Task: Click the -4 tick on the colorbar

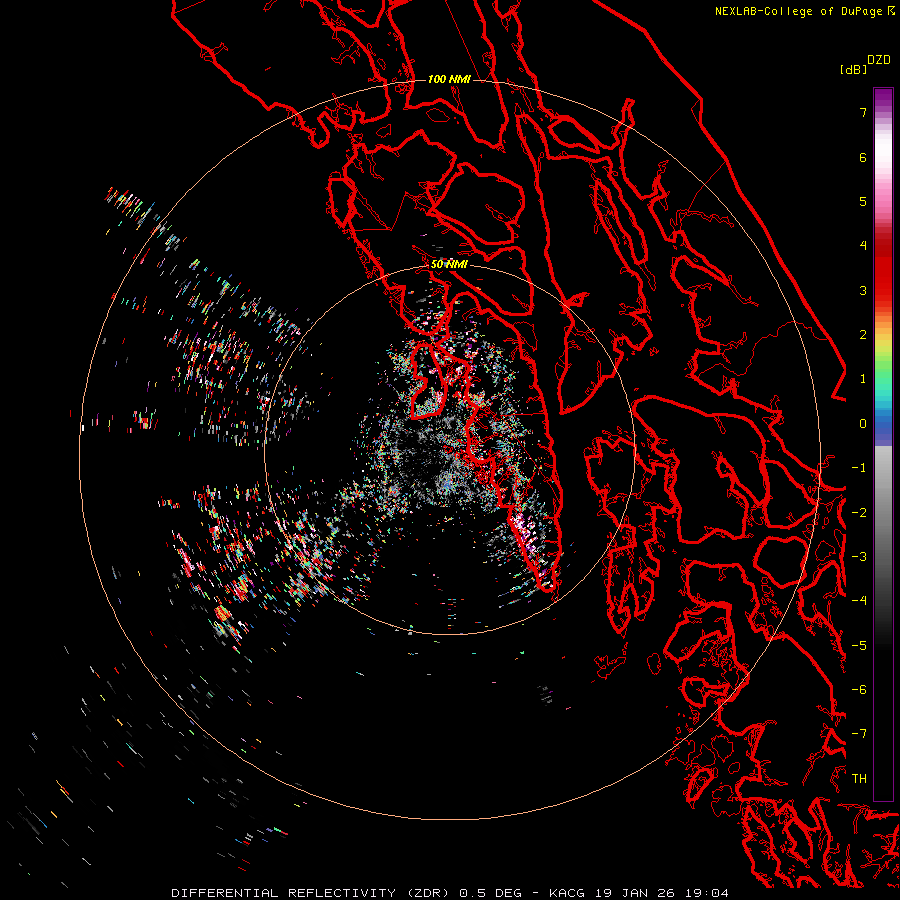Action: pos(859,601)
